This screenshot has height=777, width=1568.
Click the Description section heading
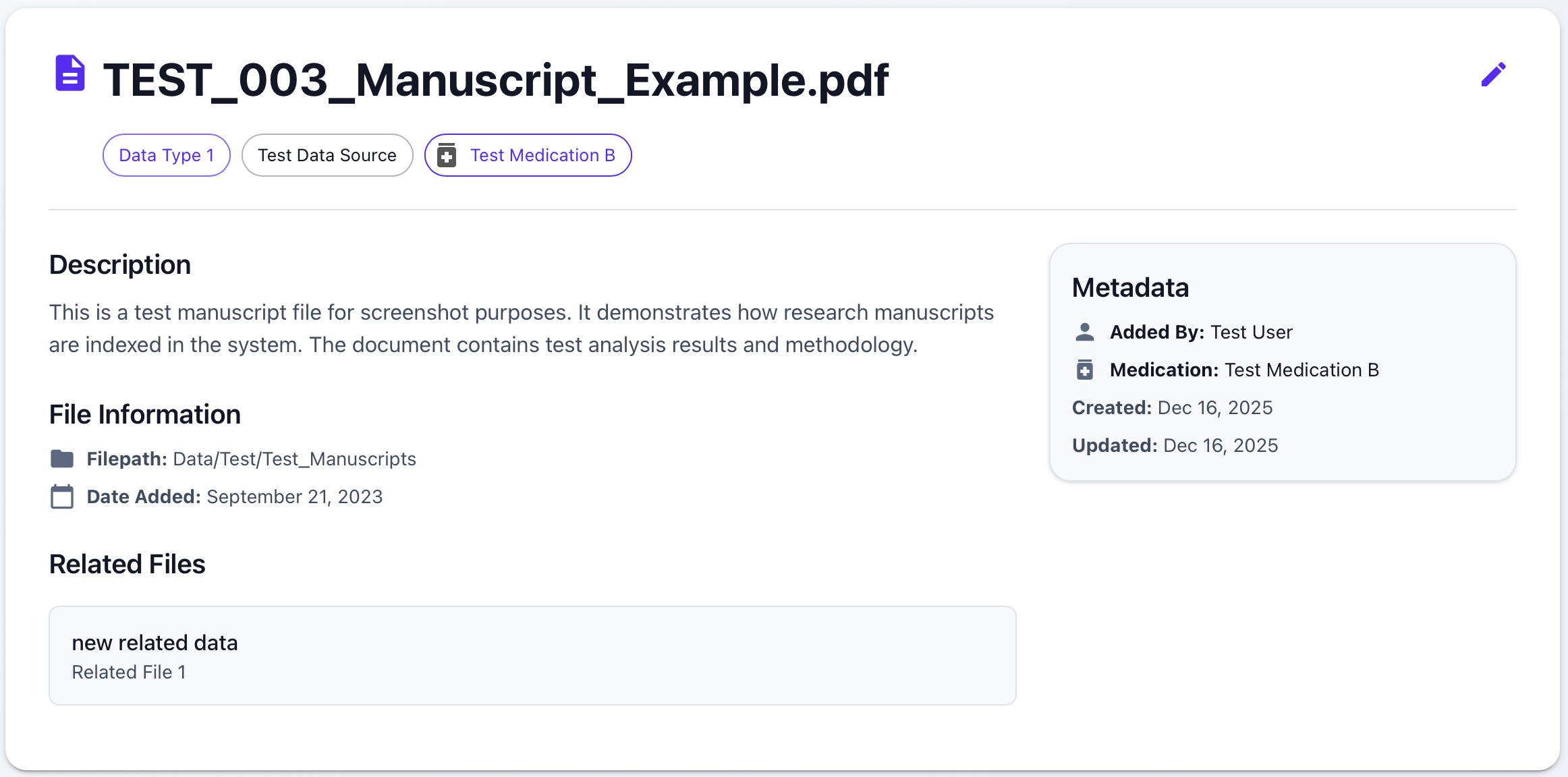[x=119, y=264]
